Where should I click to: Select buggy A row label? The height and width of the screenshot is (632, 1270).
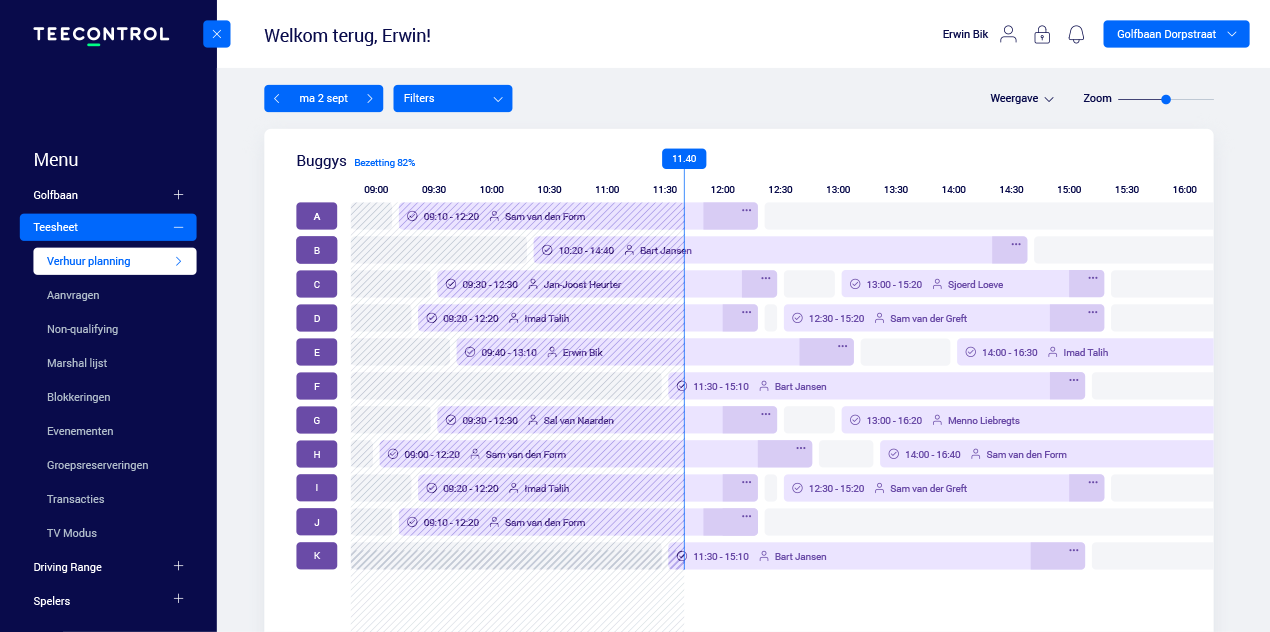317,216
